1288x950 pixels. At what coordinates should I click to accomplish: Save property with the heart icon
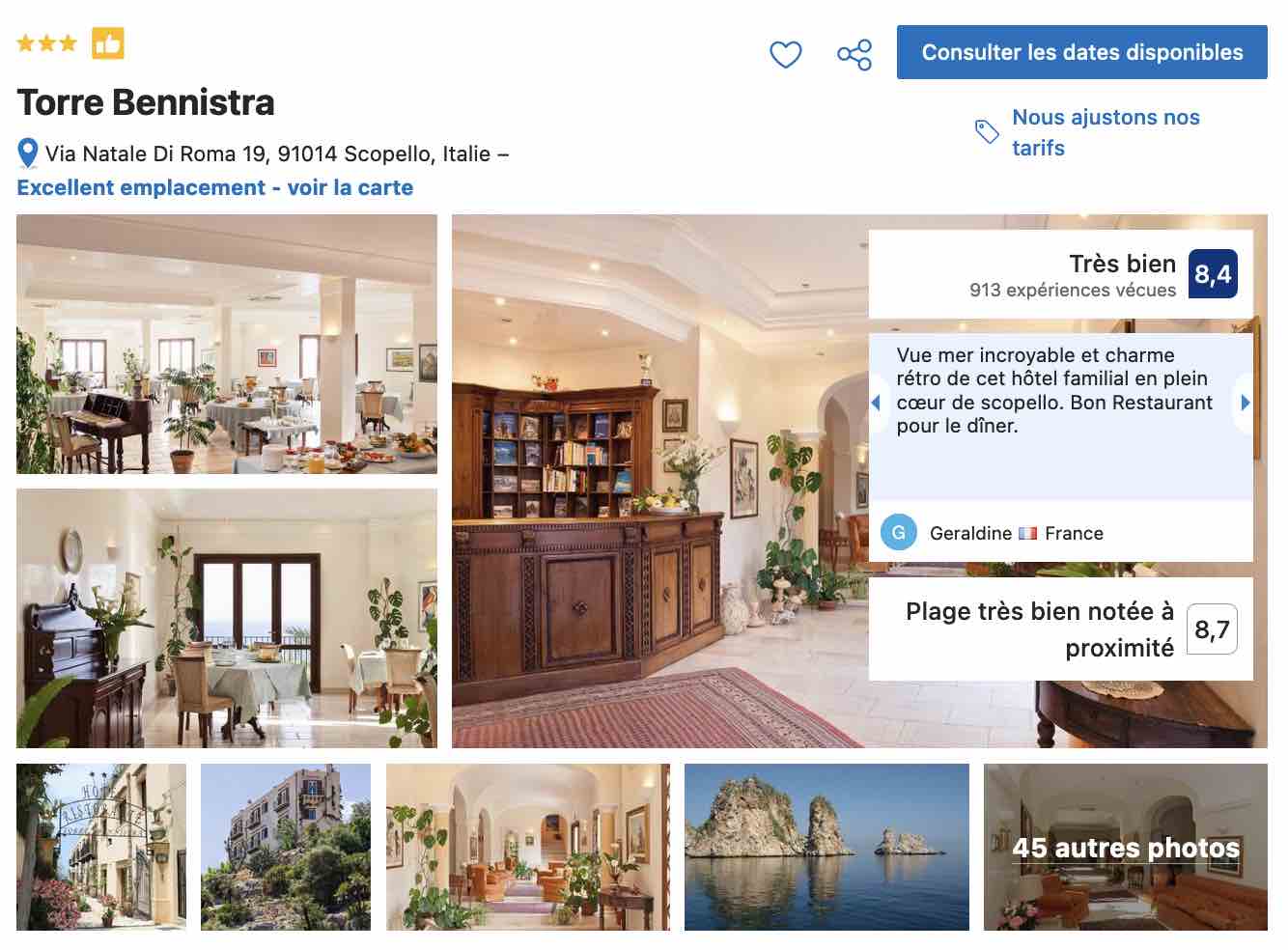[x=785, y=54]
